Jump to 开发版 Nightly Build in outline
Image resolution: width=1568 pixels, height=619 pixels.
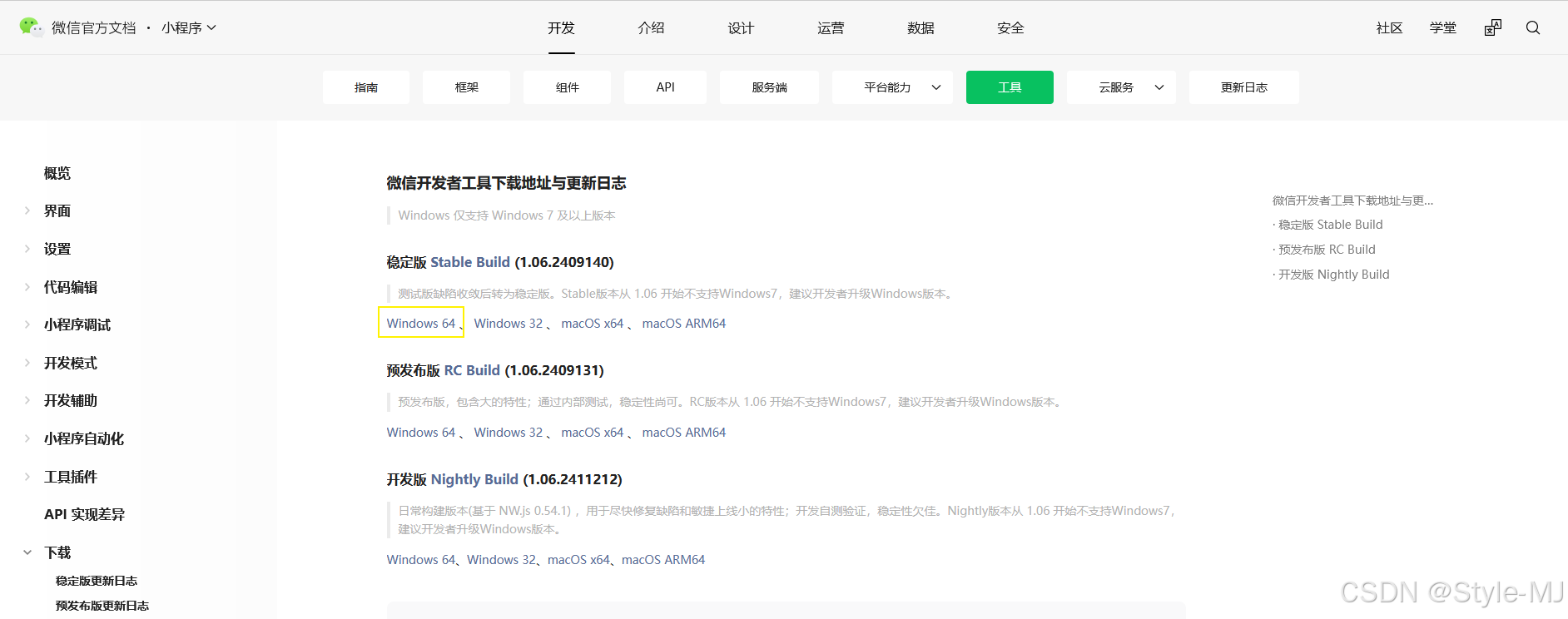[1333, 275]
